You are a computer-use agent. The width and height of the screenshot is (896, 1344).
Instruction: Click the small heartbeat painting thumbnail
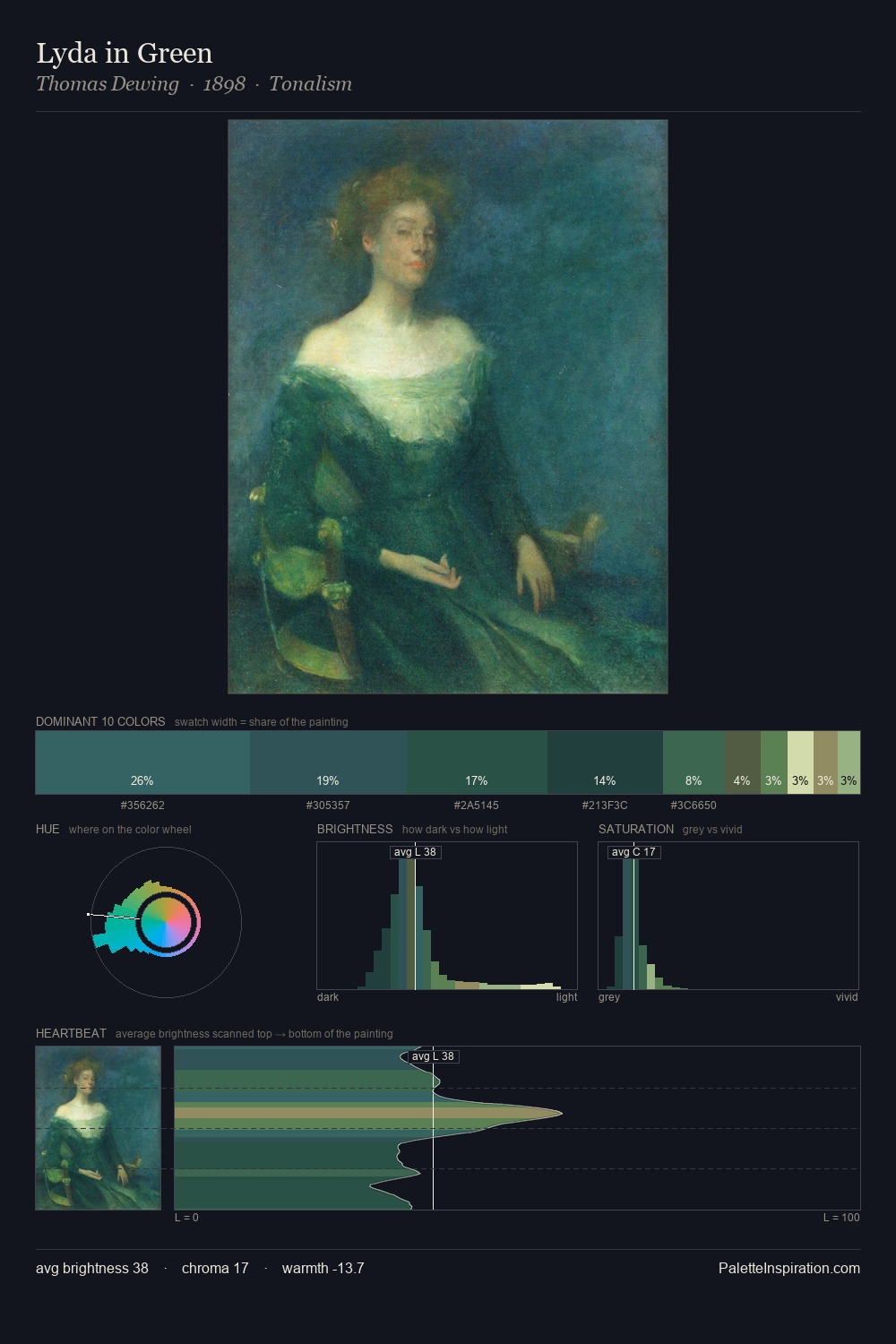pyautogui.click(x=99, y=1128)
